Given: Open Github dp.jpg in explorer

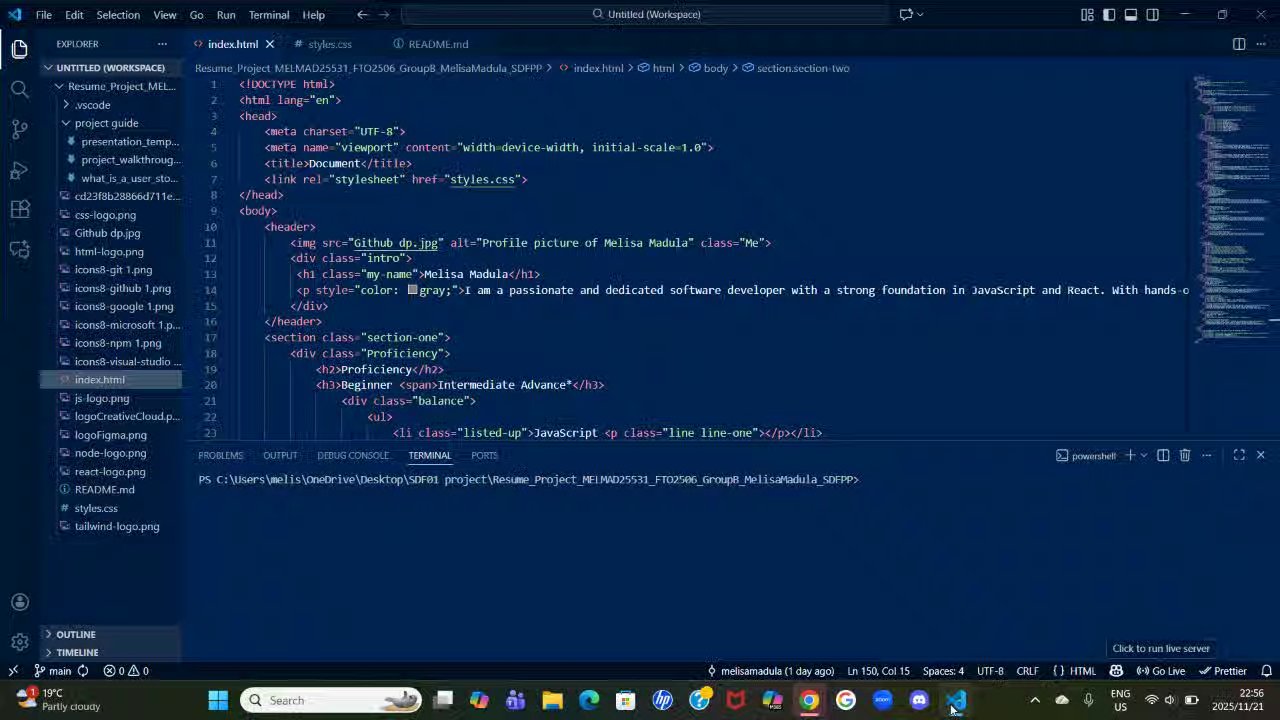Looking at the screenshot, I should [x=107, y=233].
